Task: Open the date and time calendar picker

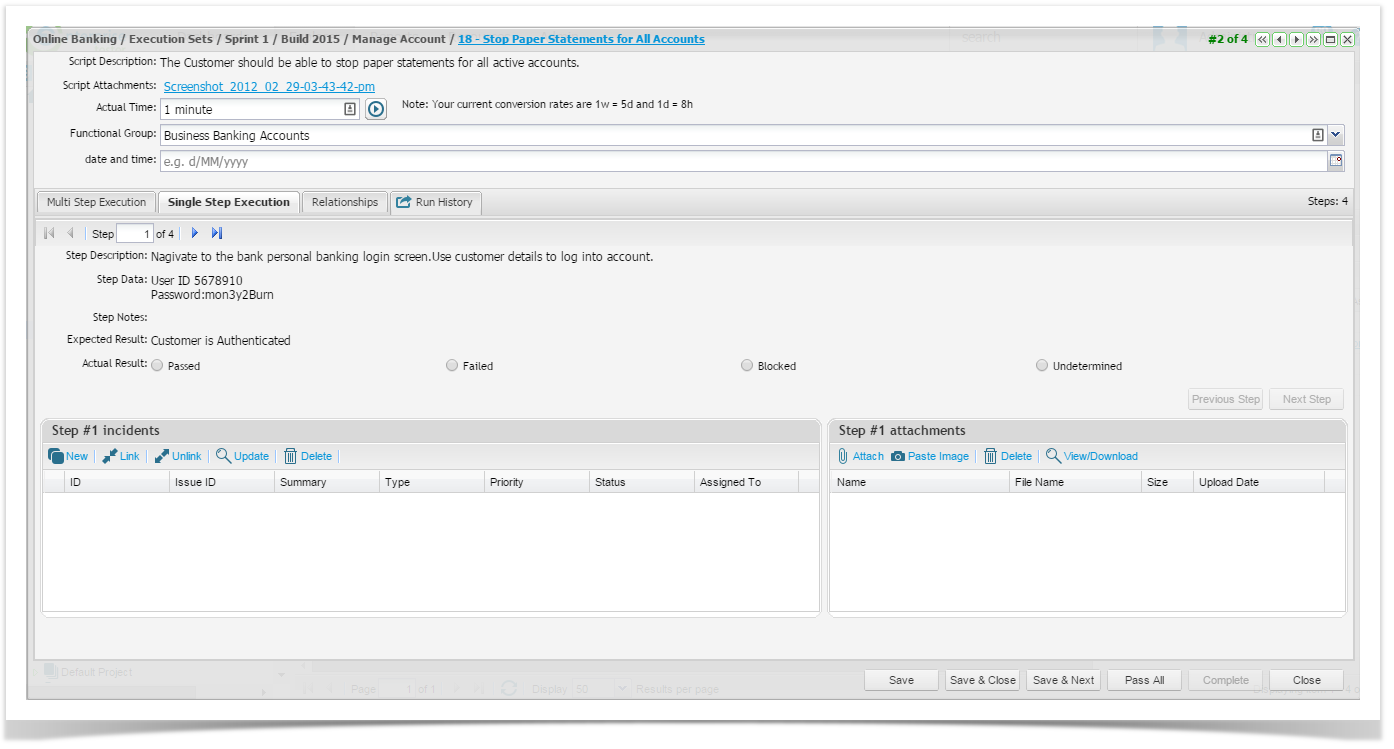Action: tap(1335, 161)
